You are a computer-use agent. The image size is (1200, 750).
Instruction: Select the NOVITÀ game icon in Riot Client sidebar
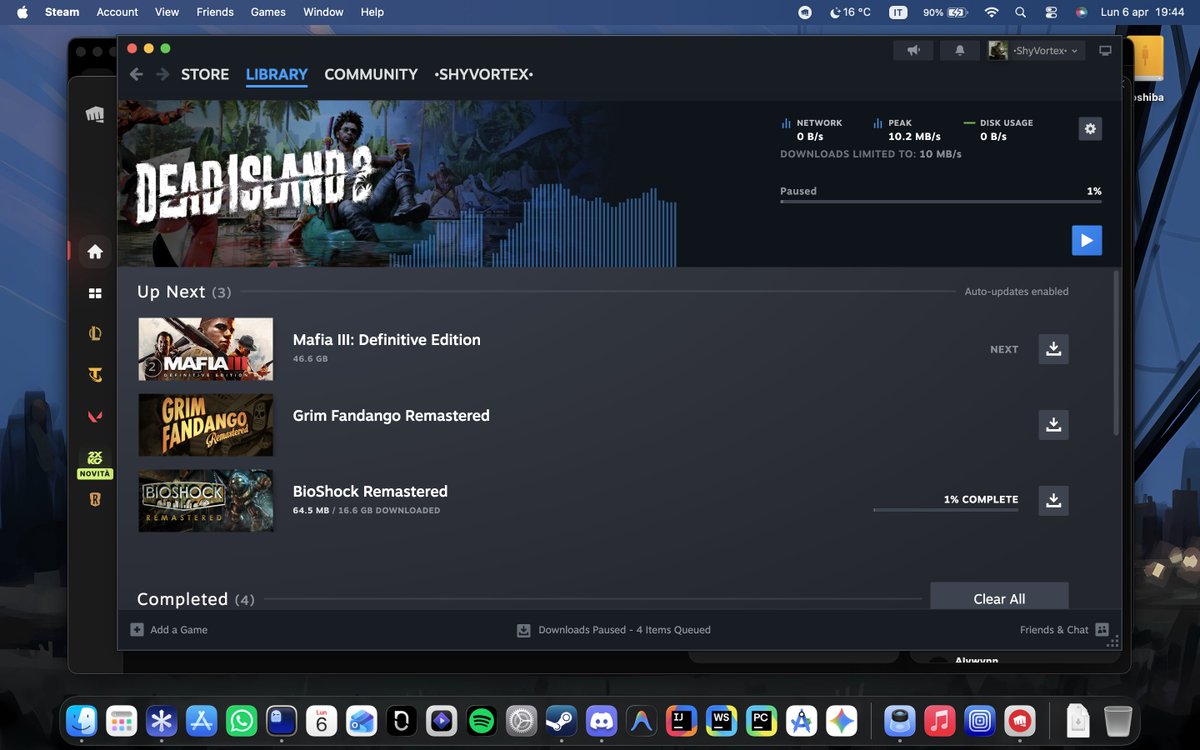coord(95,459)
